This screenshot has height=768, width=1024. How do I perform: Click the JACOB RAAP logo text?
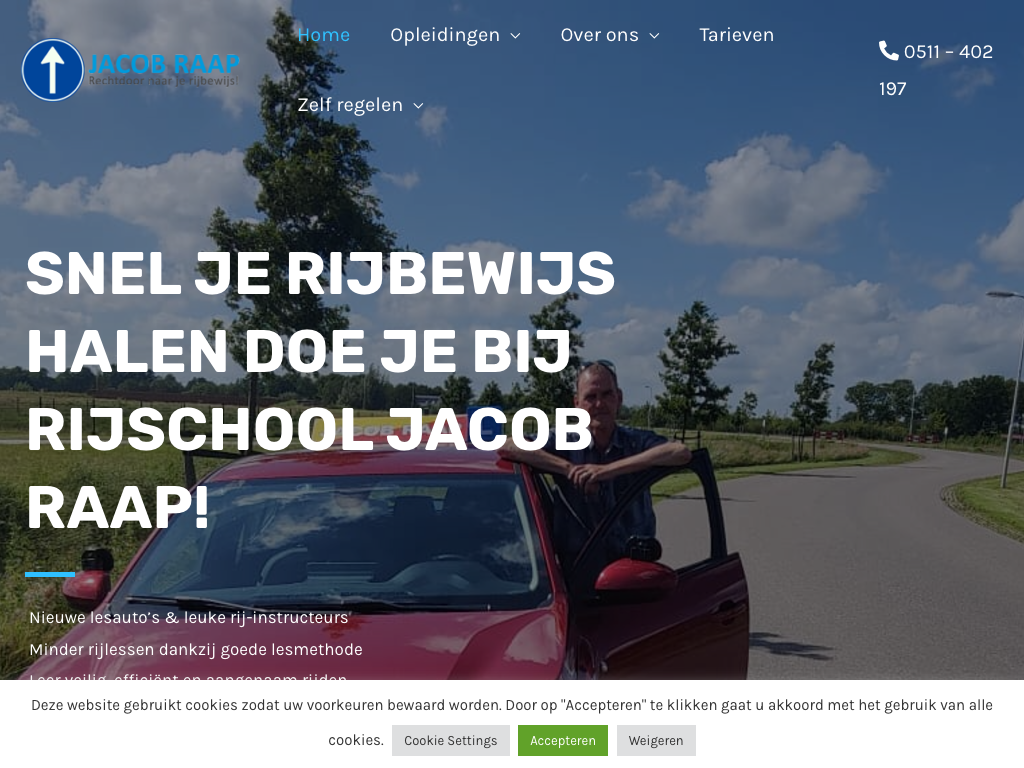pos(163,64)
